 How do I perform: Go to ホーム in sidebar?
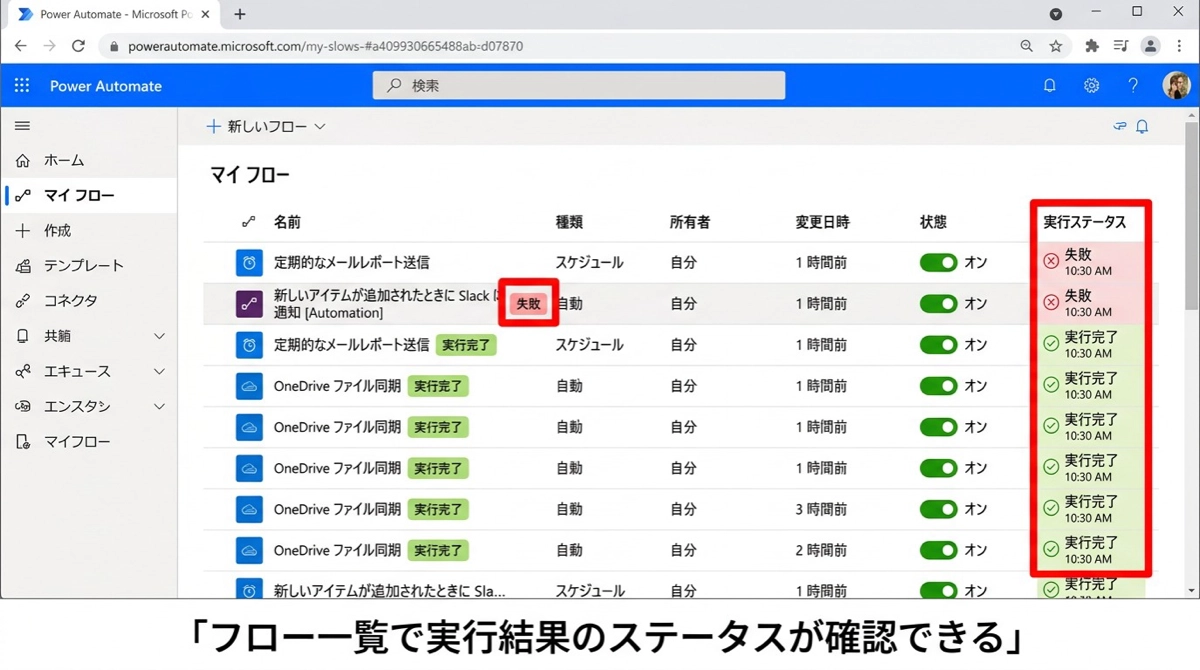tap(64, 160)
